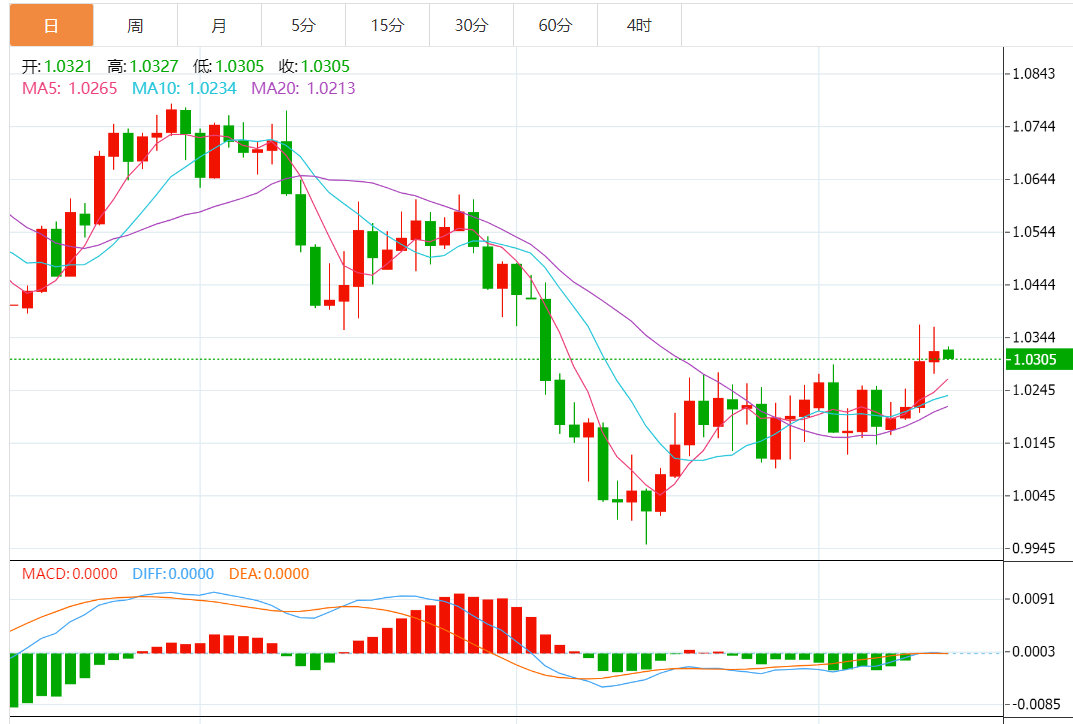Click the 高:1.0327 high price value

point(142,66)
